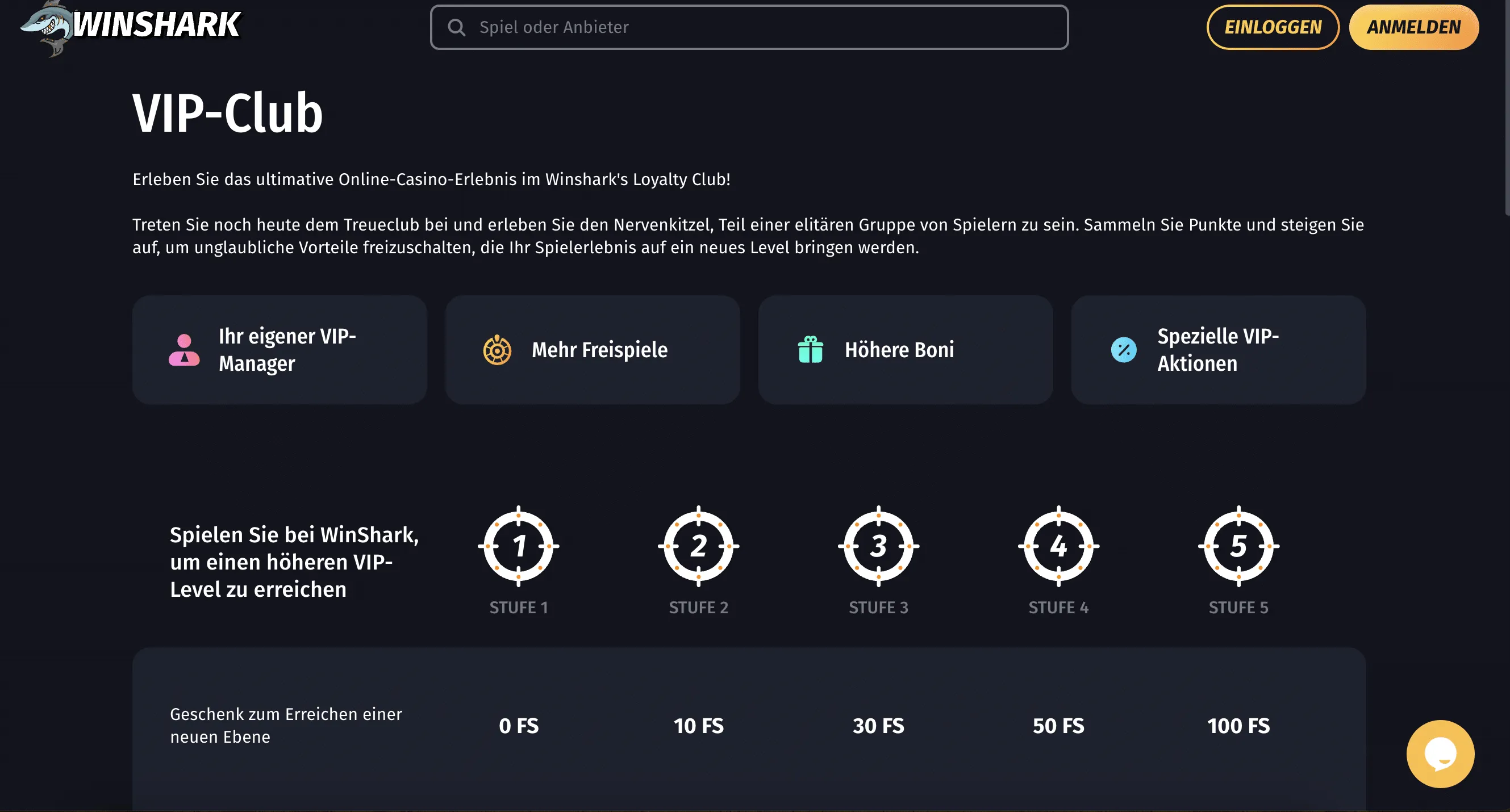The image size is (1510, 812).
Task: Click the orange Mehr Freispiele wheel icon
Action: [497, 350]
